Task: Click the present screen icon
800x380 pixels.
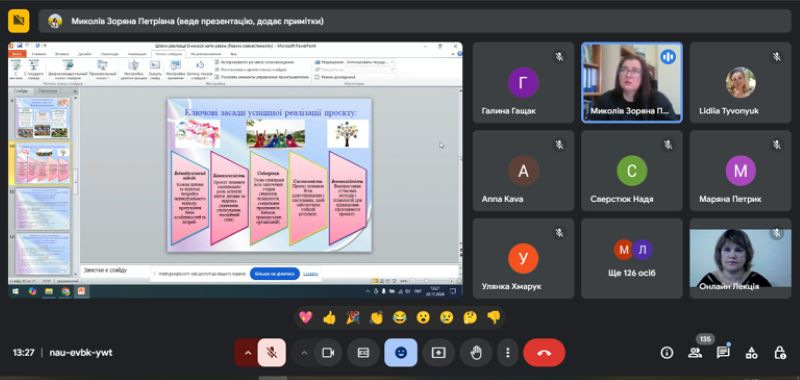Action: (439, 352)
